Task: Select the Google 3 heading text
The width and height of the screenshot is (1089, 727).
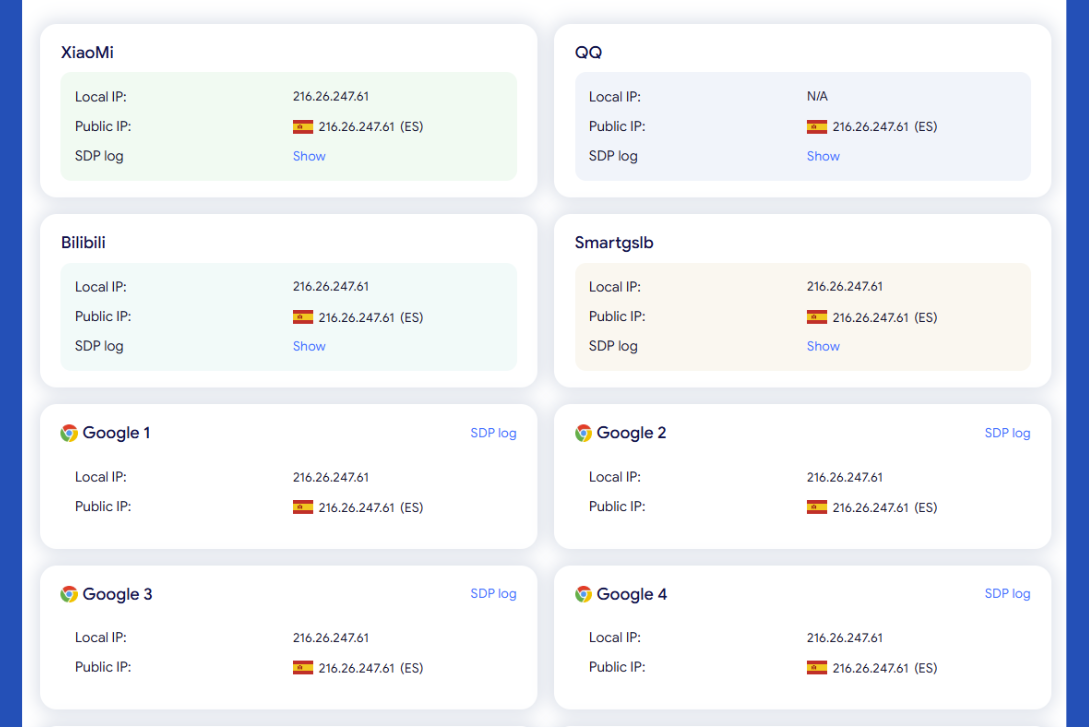Action: [x=117, y=594]
